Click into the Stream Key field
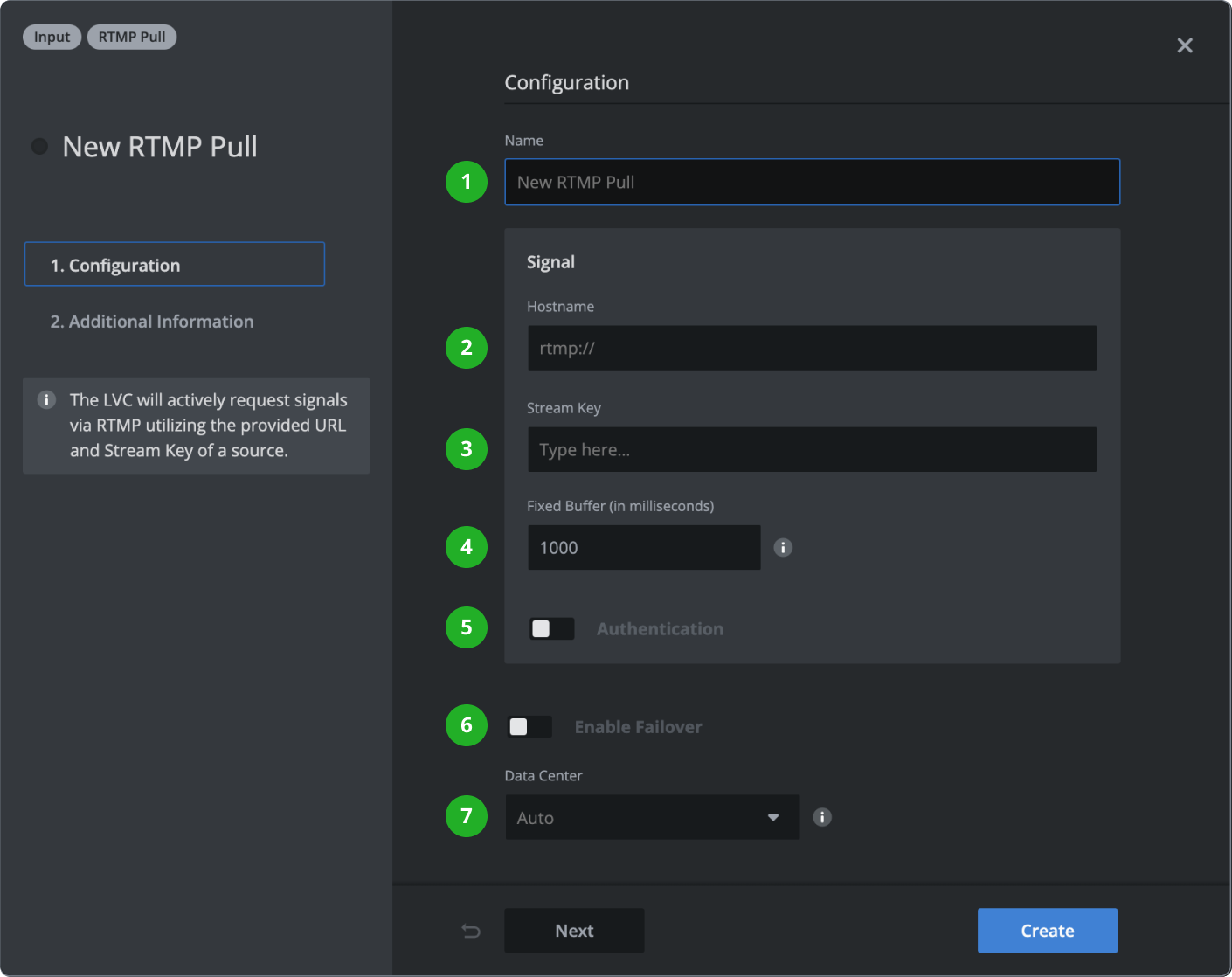Viewport: 1232px width, 977px height. point(812,449)
